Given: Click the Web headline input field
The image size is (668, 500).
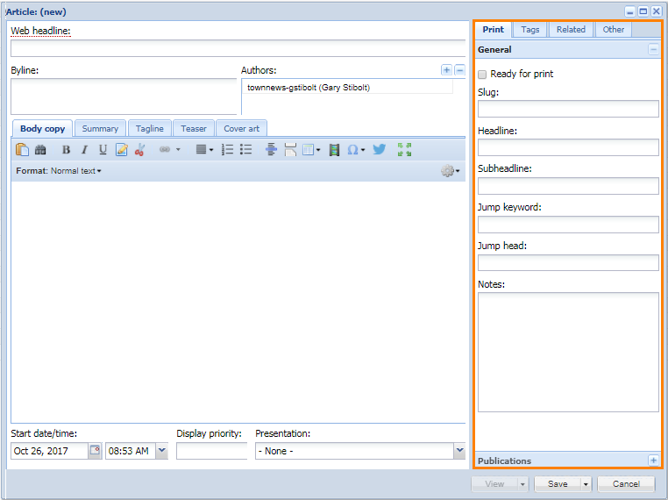Looking at the screenshot, I should tap(237, 47).
